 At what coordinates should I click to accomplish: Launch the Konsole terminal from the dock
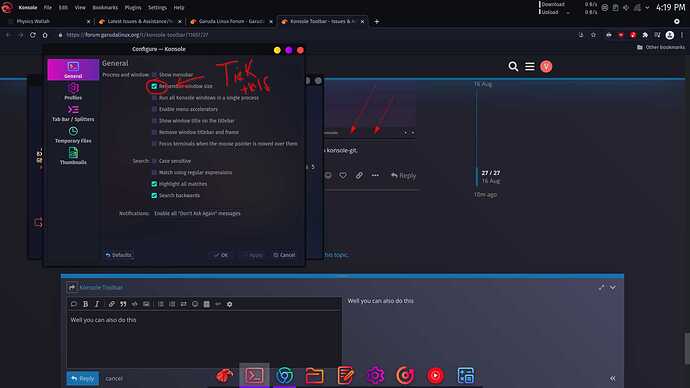coord(254,376)
